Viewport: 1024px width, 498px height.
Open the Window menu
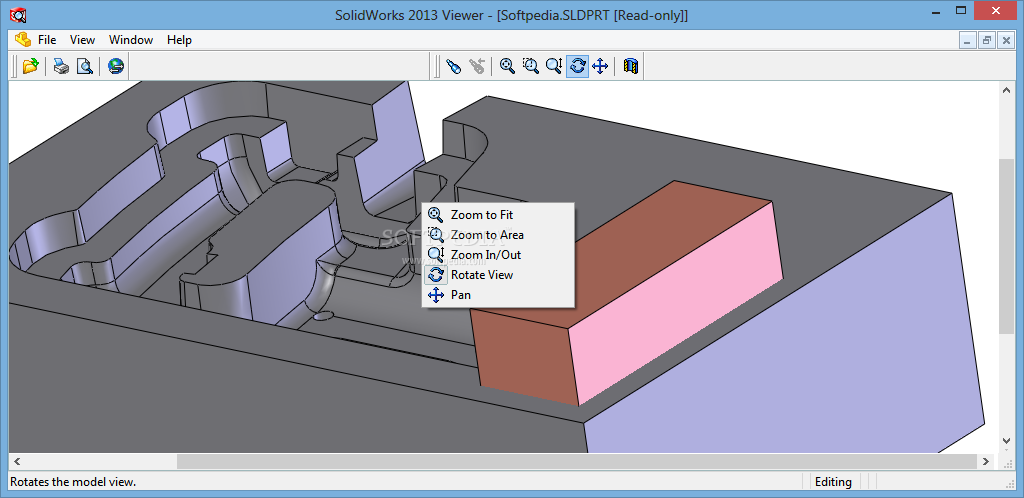click(131, 40)
